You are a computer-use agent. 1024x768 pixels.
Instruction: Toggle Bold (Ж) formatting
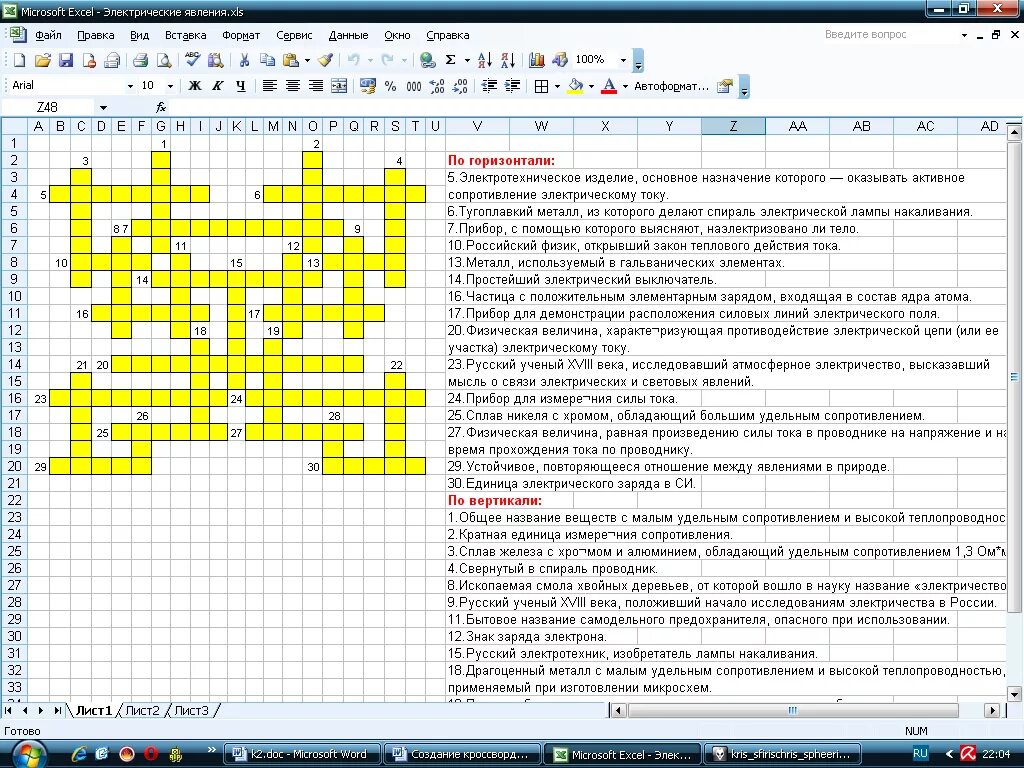(x=195, y=86)
